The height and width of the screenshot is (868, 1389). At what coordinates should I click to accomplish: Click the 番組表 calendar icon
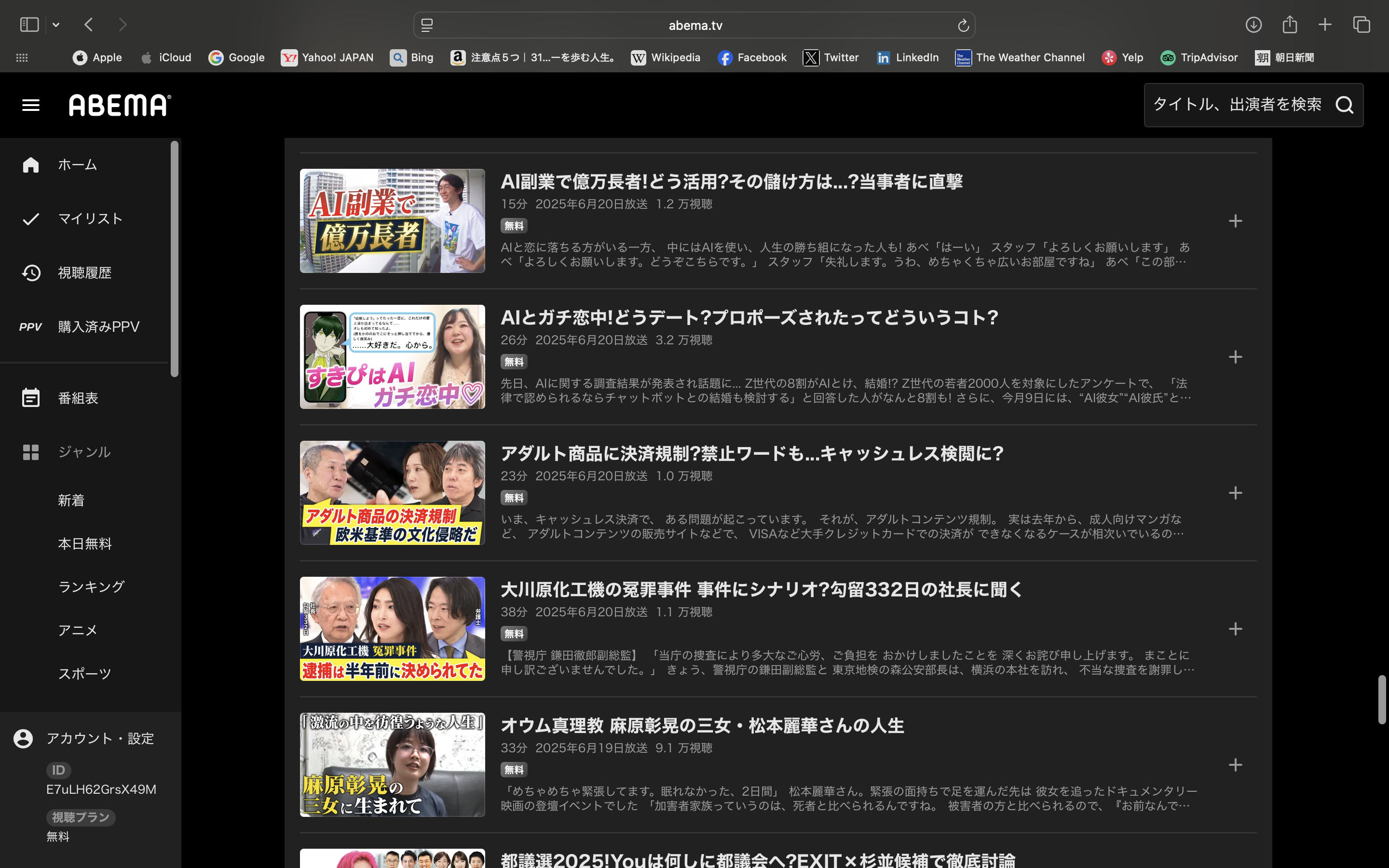30,398
